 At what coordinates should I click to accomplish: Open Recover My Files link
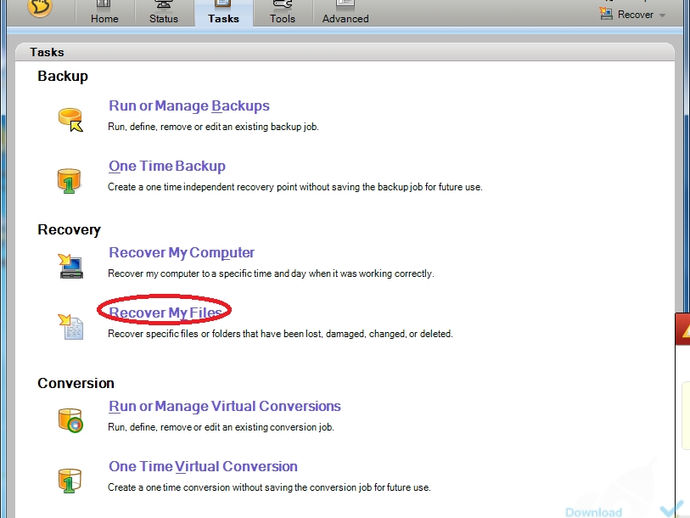pyautogui.click(x=165, y=312)
